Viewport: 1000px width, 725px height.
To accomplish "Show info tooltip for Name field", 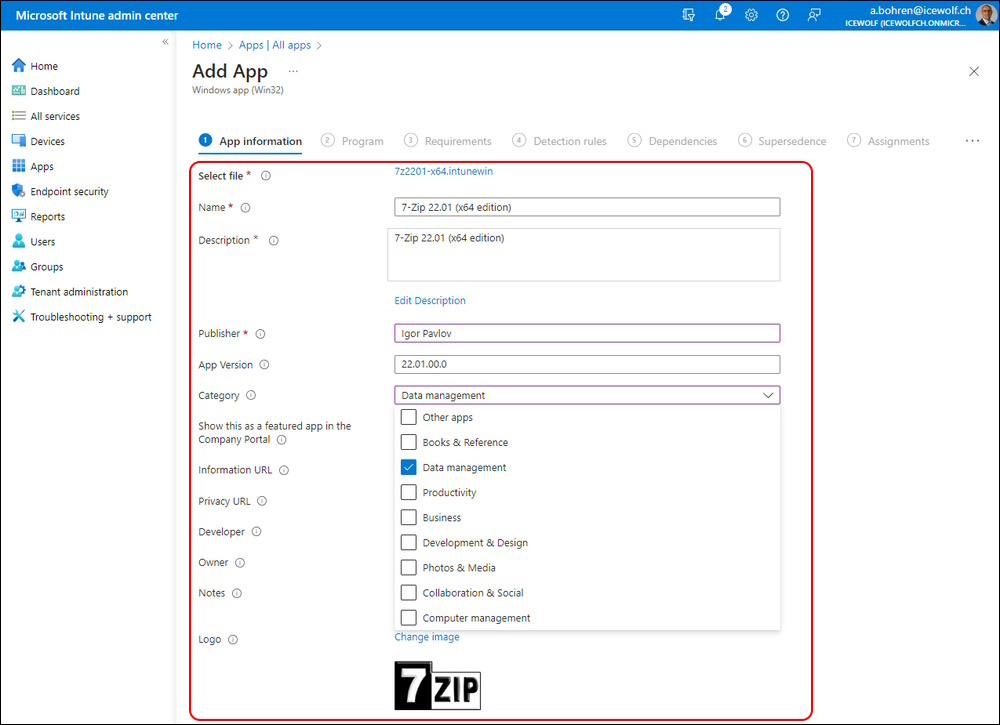I will pyautogui.click(x=246, y=208).
